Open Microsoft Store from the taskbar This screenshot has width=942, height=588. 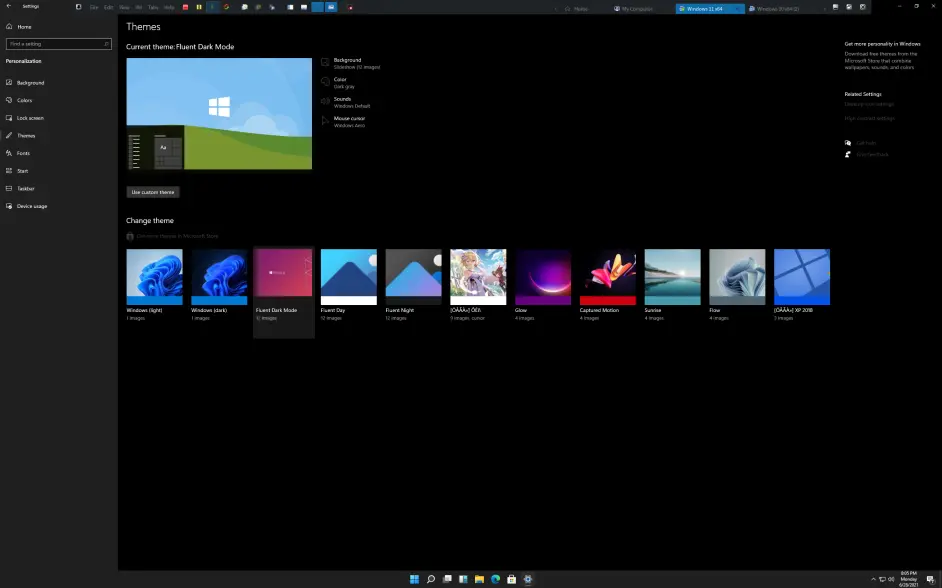tap(511, 579)
